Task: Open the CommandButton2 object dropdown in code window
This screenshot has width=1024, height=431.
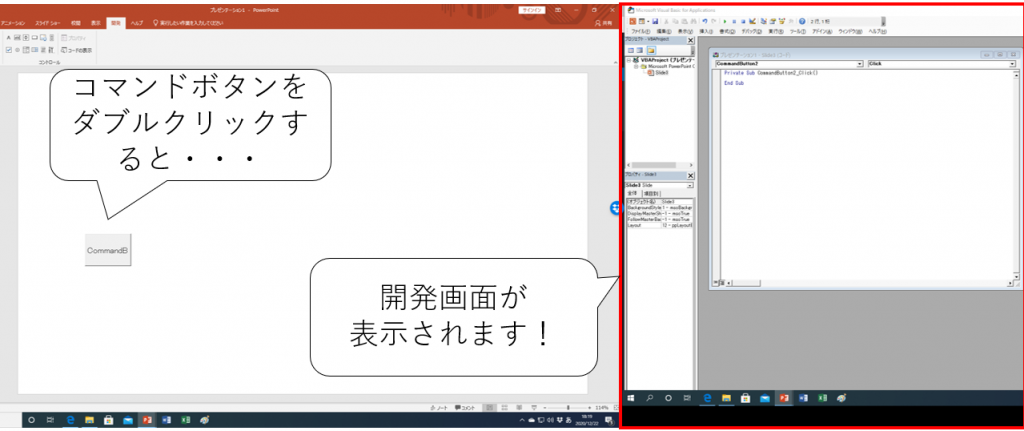Action: pos(859,64)
